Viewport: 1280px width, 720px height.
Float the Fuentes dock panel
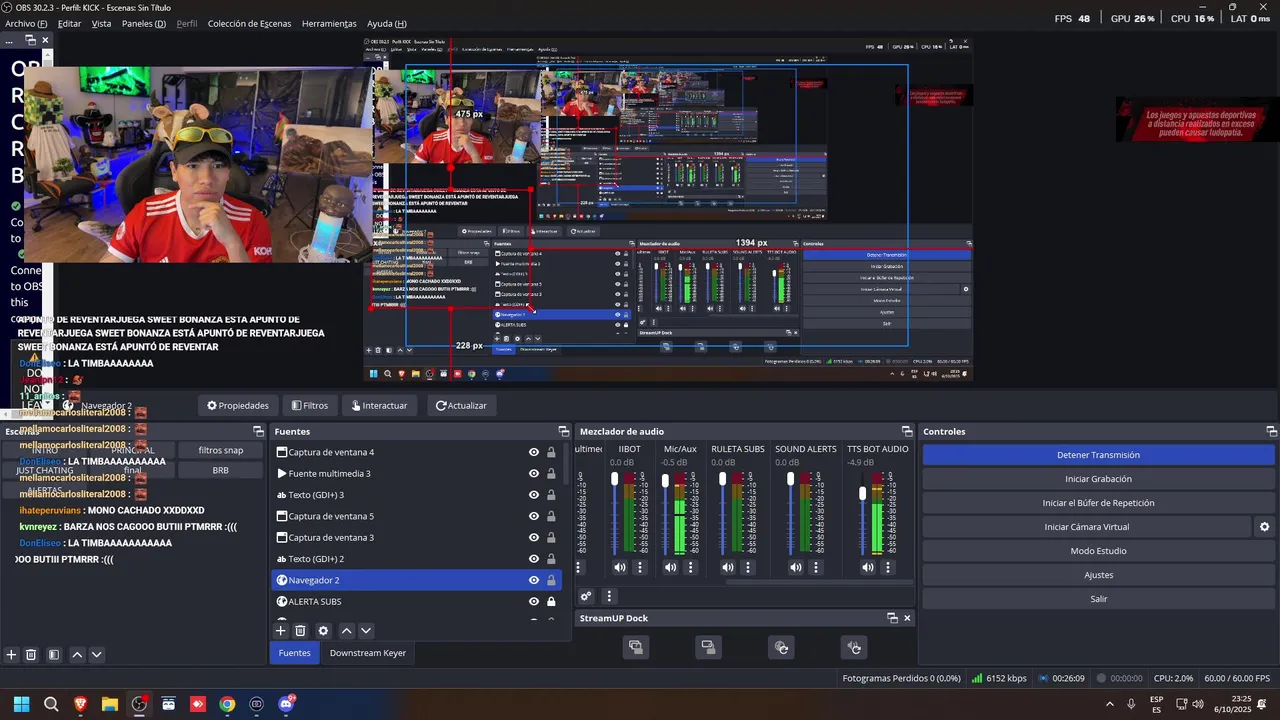coord(563,432)
